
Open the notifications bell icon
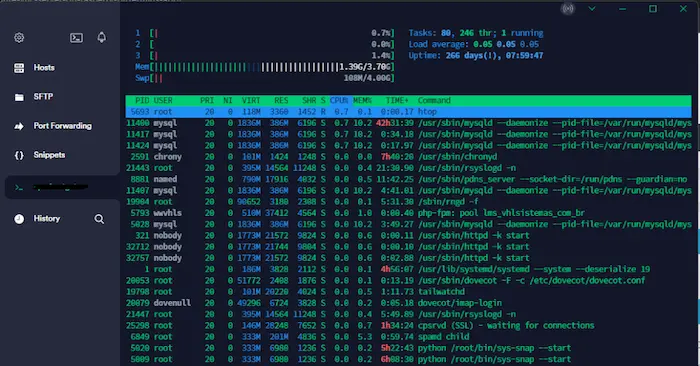click(102, 37)
